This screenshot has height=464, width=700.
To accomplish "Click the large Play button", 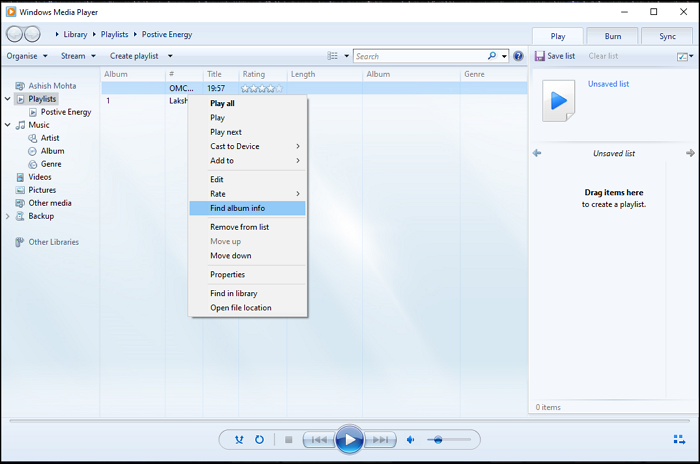I will 350,440.
